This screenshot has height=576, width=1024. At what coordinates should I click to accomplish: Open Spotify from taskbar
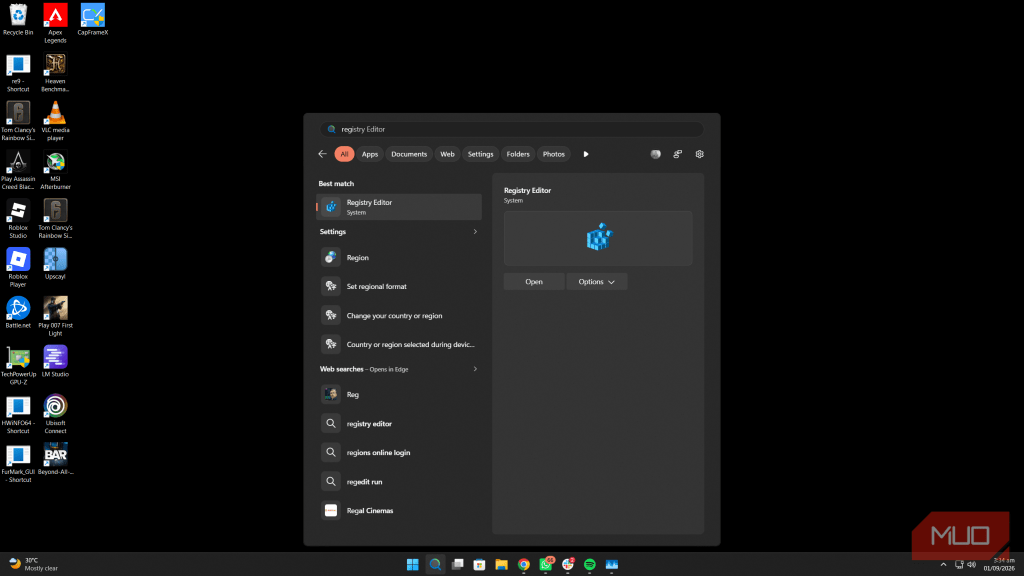[590, 564]
